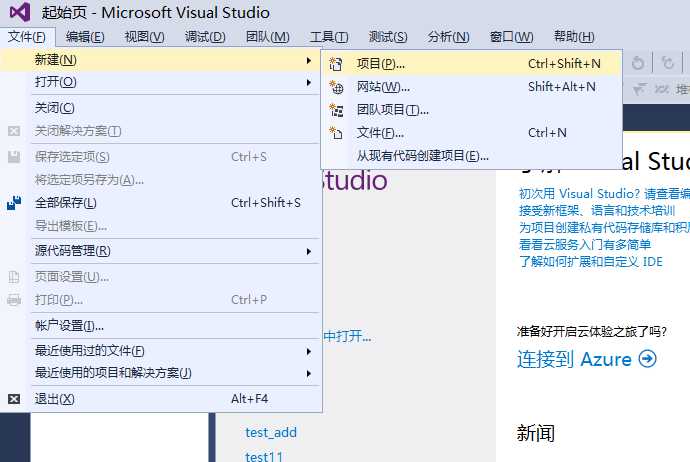Click the exit X icon beside 退出(X)
This screenshot has height=462, width=690.
14,399
